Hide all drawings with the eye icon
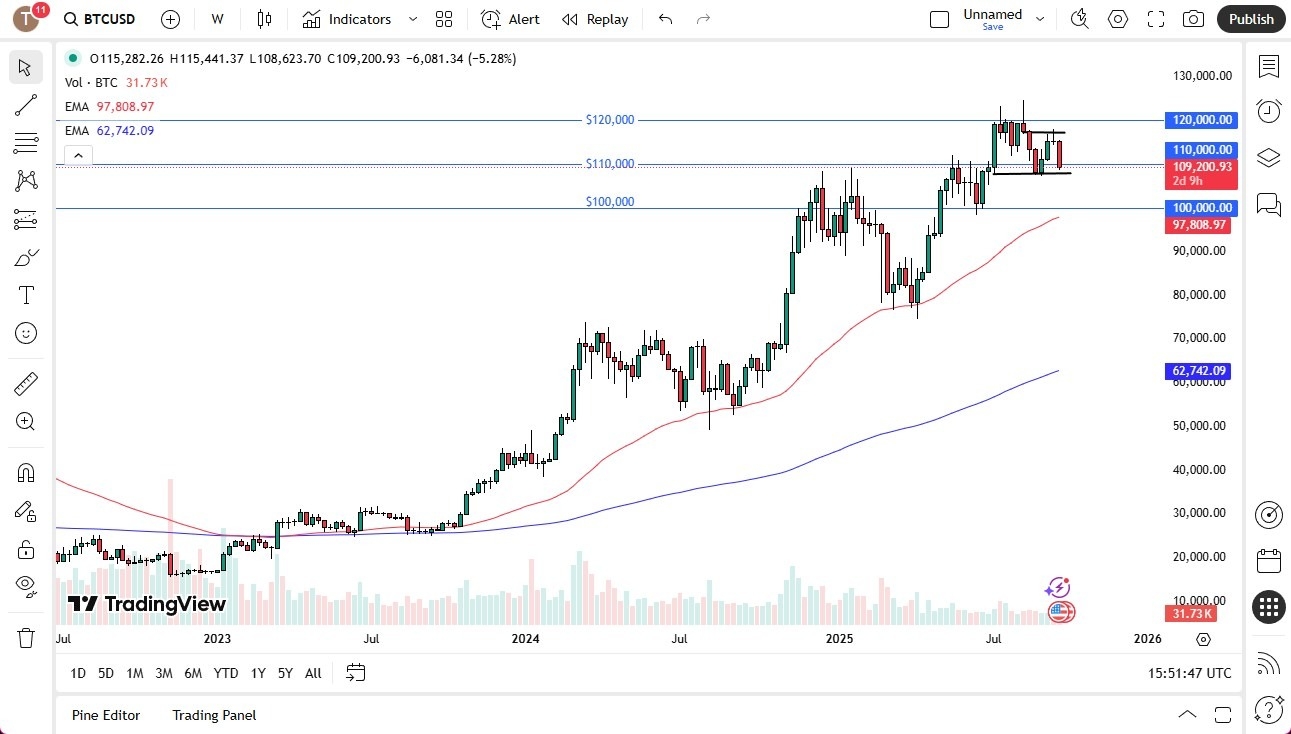The height and width of the screenshot is (734, 1291). 25,586
